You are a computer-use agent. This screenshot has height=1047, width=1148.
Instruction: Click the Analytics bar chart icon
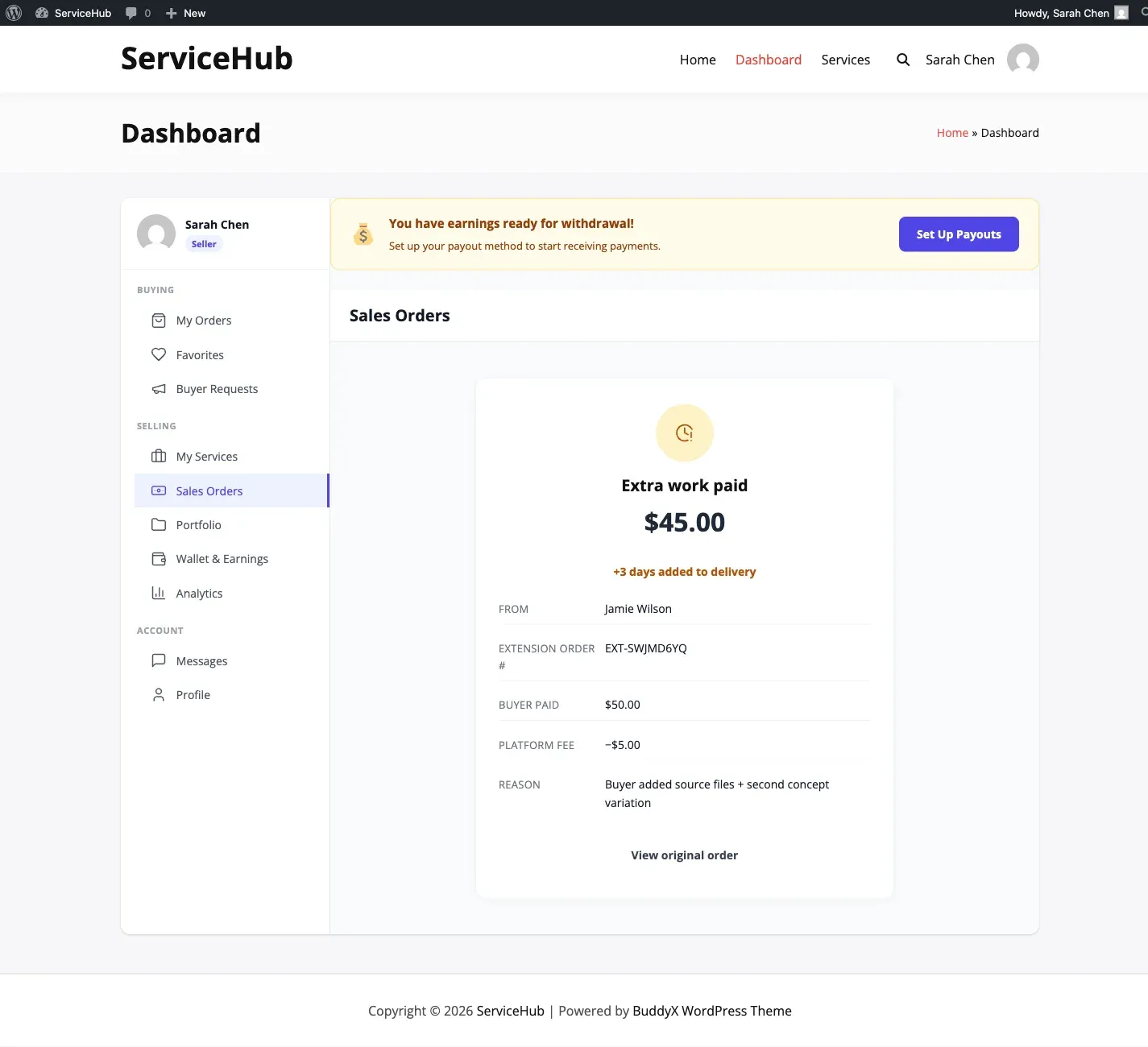pos(159,593)
